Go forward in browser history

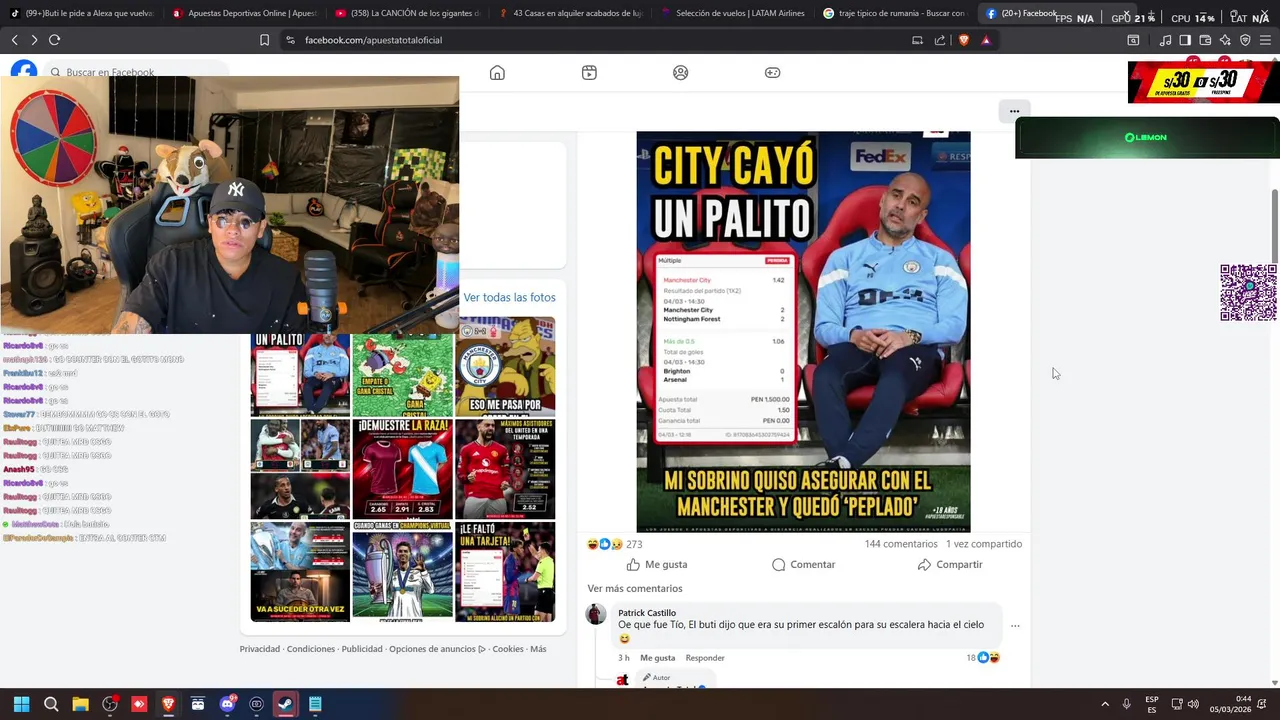pos(34,40)
